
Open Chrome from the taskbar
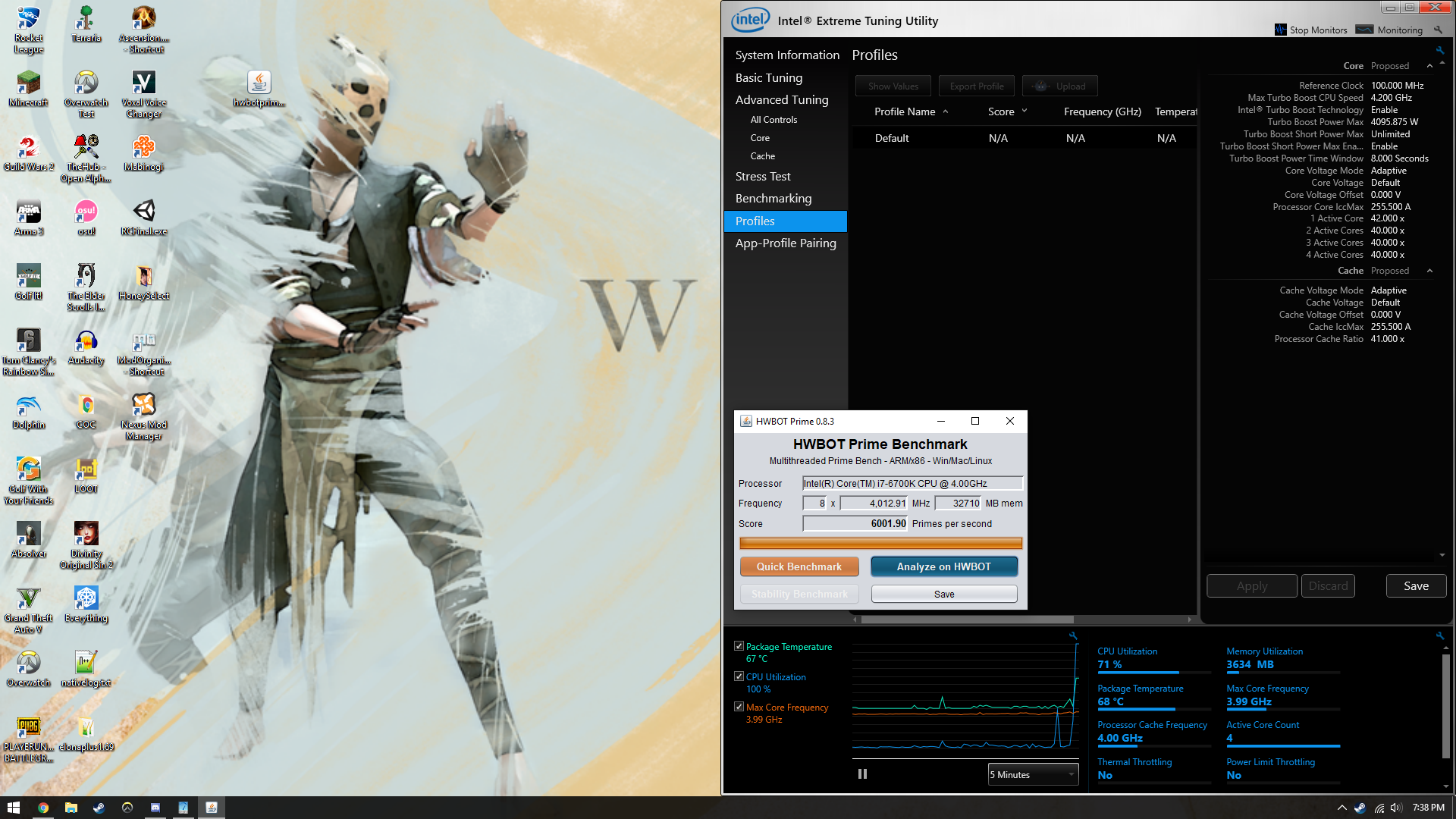point(43,808)
